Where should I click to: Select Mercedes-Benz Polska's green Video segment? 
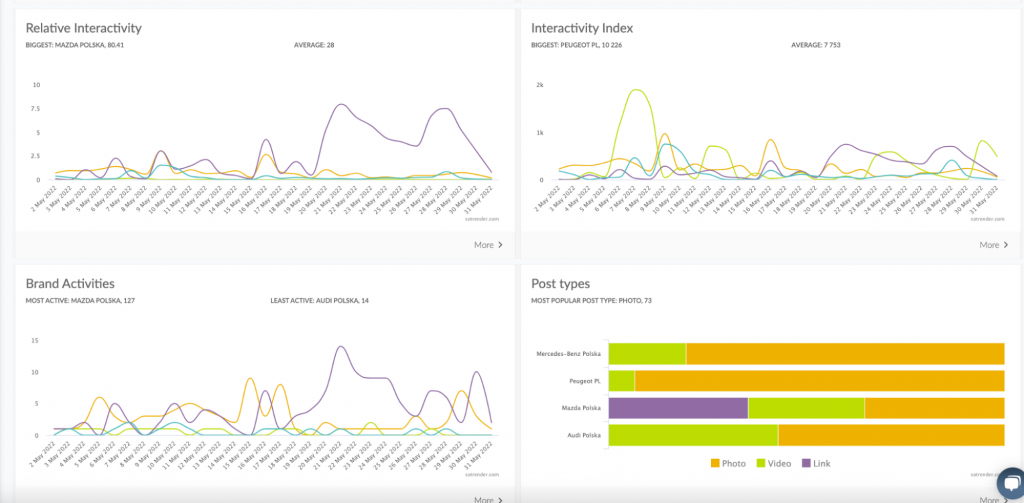(647, 353)
